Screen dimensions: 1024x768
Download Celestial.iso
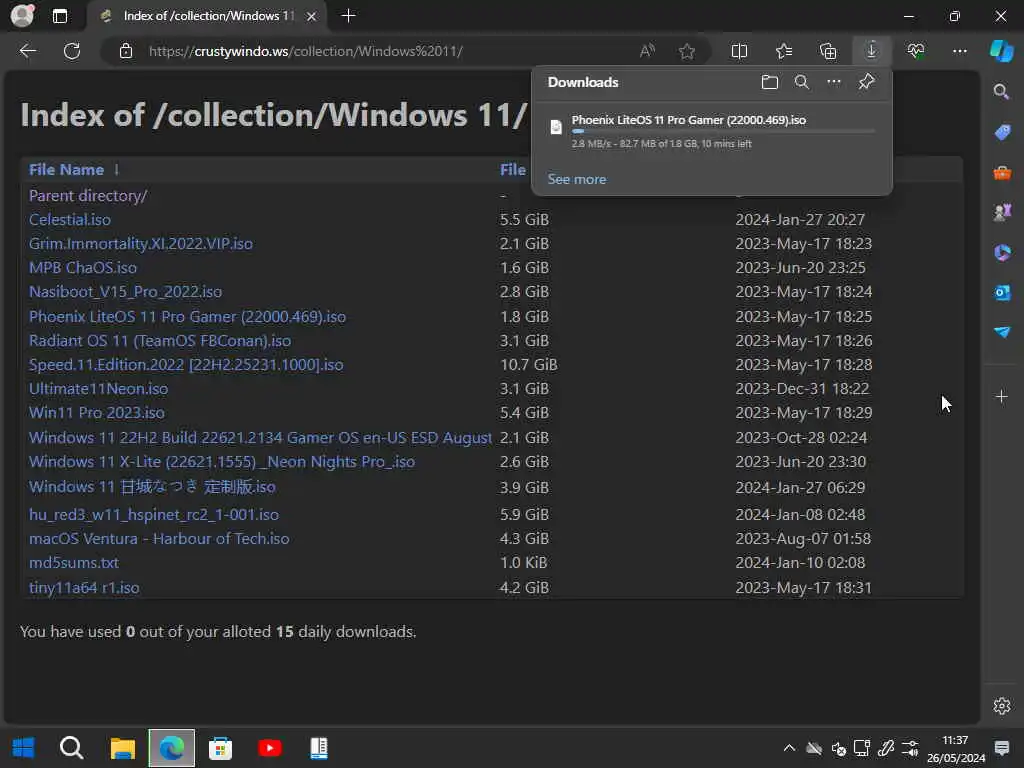point(70,219)
